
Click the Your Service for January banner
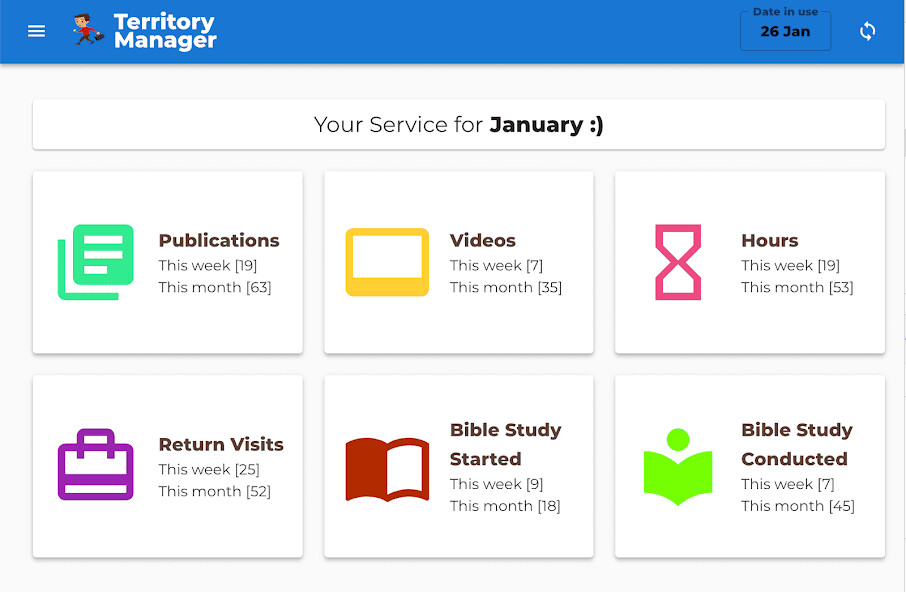tap(459, 125)
